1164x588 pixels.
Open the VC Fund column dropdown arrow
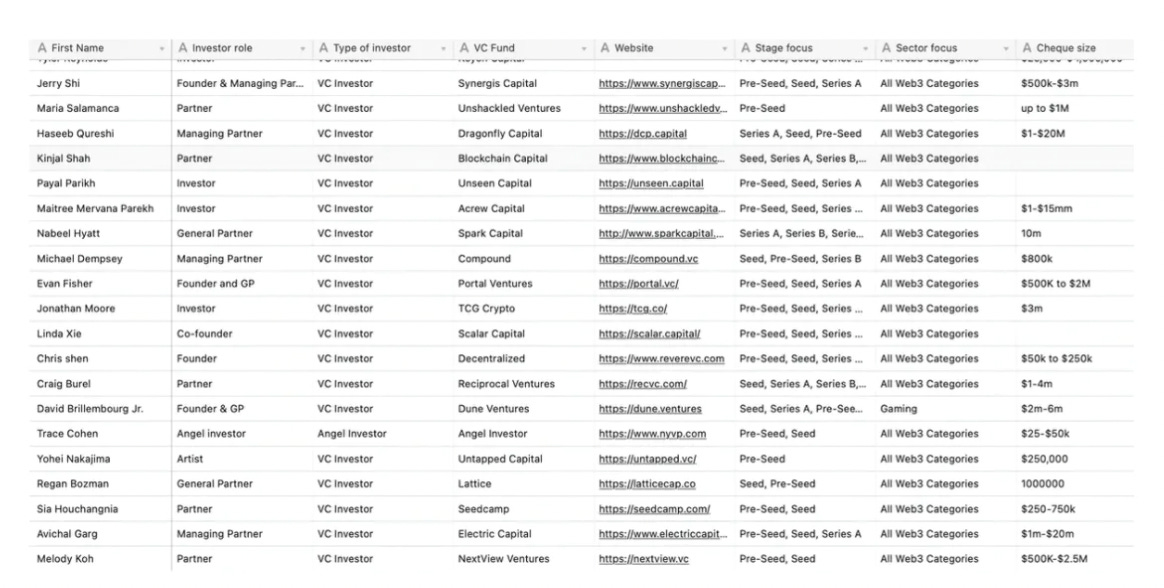coord(583,49)
